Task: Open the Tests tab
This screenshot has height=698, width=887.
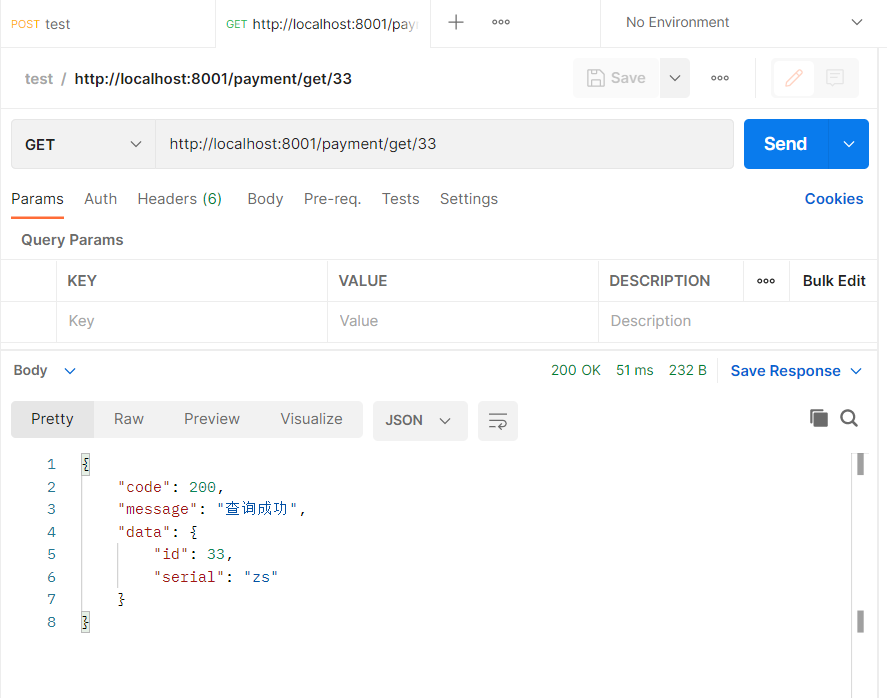Action: coord(401,199)
